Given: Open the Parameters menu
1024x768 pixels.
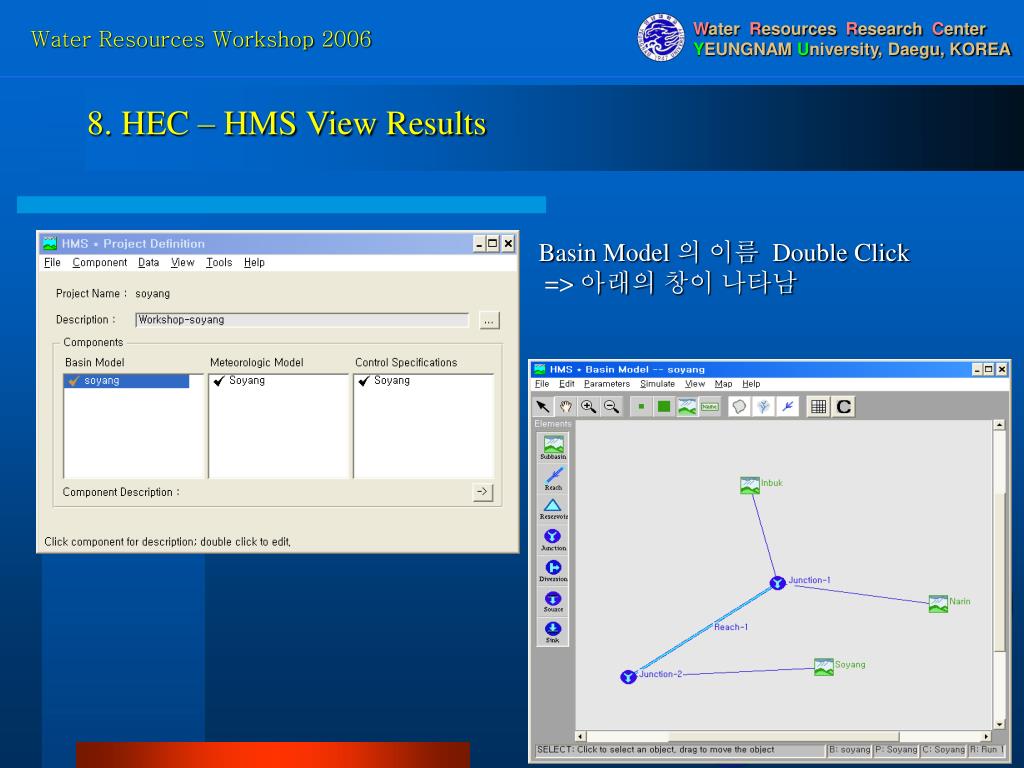Looking at the screenshot, I should coord(607,384).
